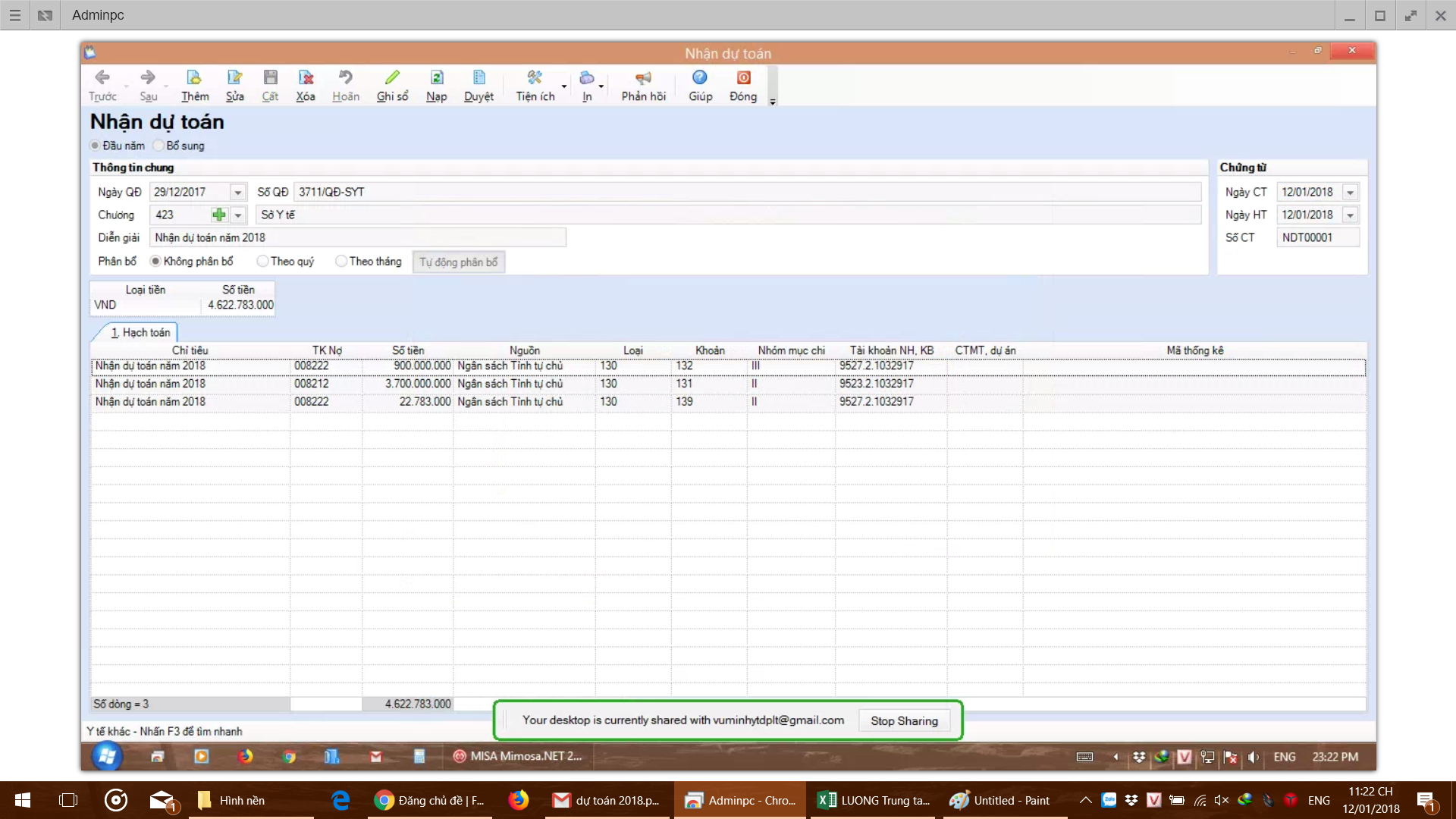
Task: Click the Diễn giải text field
Action: 357,238
